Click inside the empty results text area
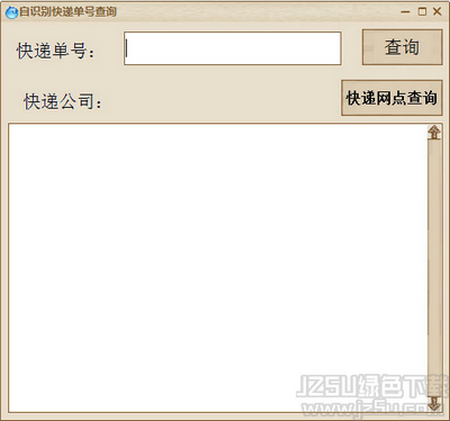The height and width of the screenshot is (421, 450). 218,268
